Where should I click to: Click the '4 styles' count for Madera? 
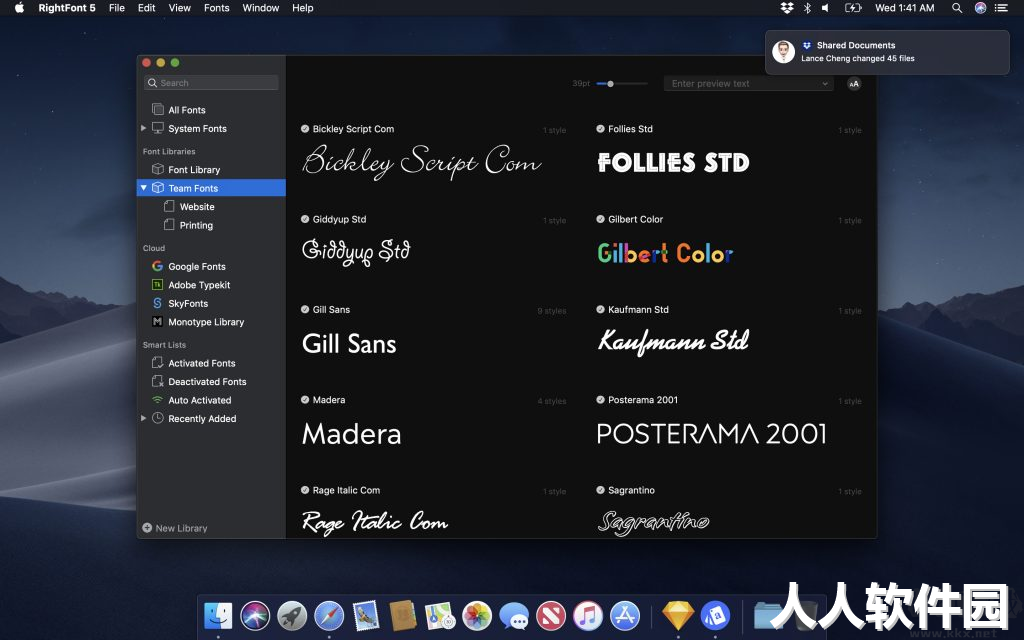tap(552, 401)
